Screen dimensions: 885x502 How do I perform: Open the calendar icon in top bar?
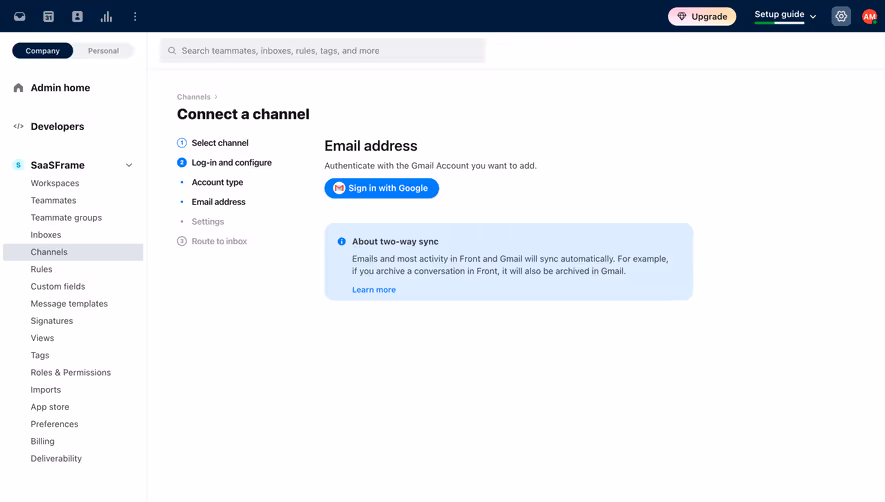click(49, 17)
